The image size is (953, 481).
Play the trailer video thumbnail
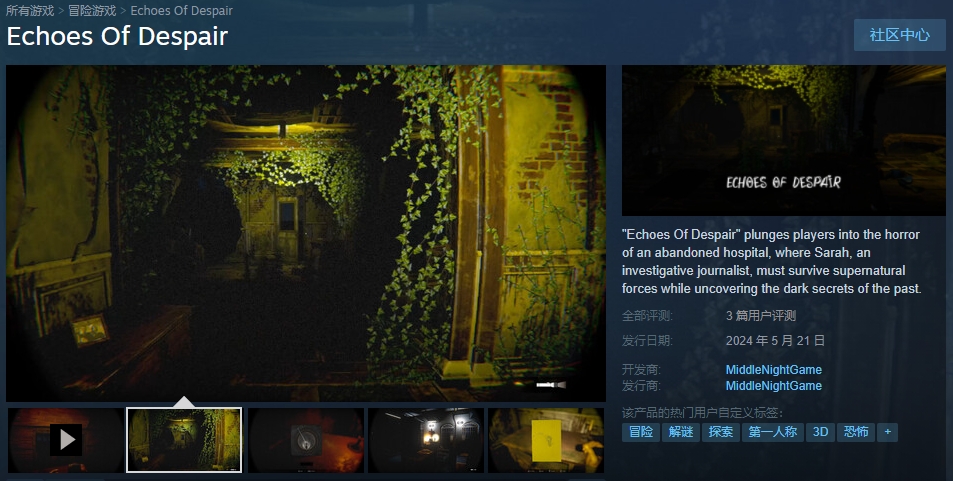[66, 440]
